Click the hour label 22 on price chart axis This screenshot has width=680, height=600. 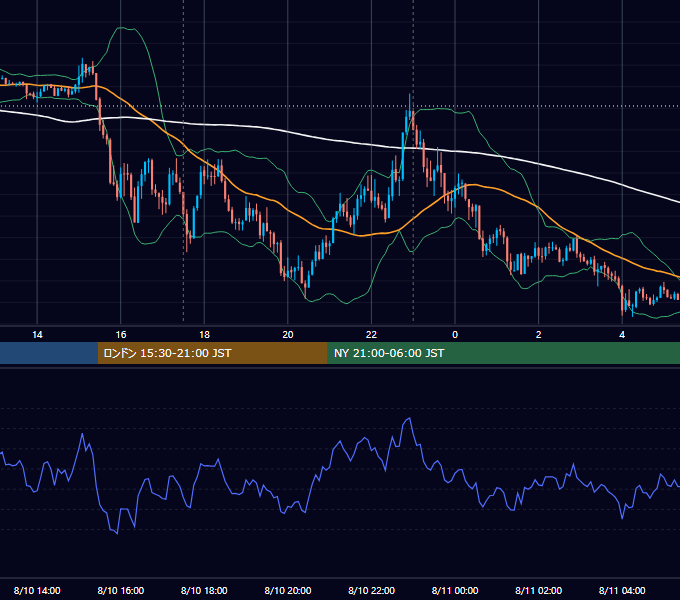[371, 335]
